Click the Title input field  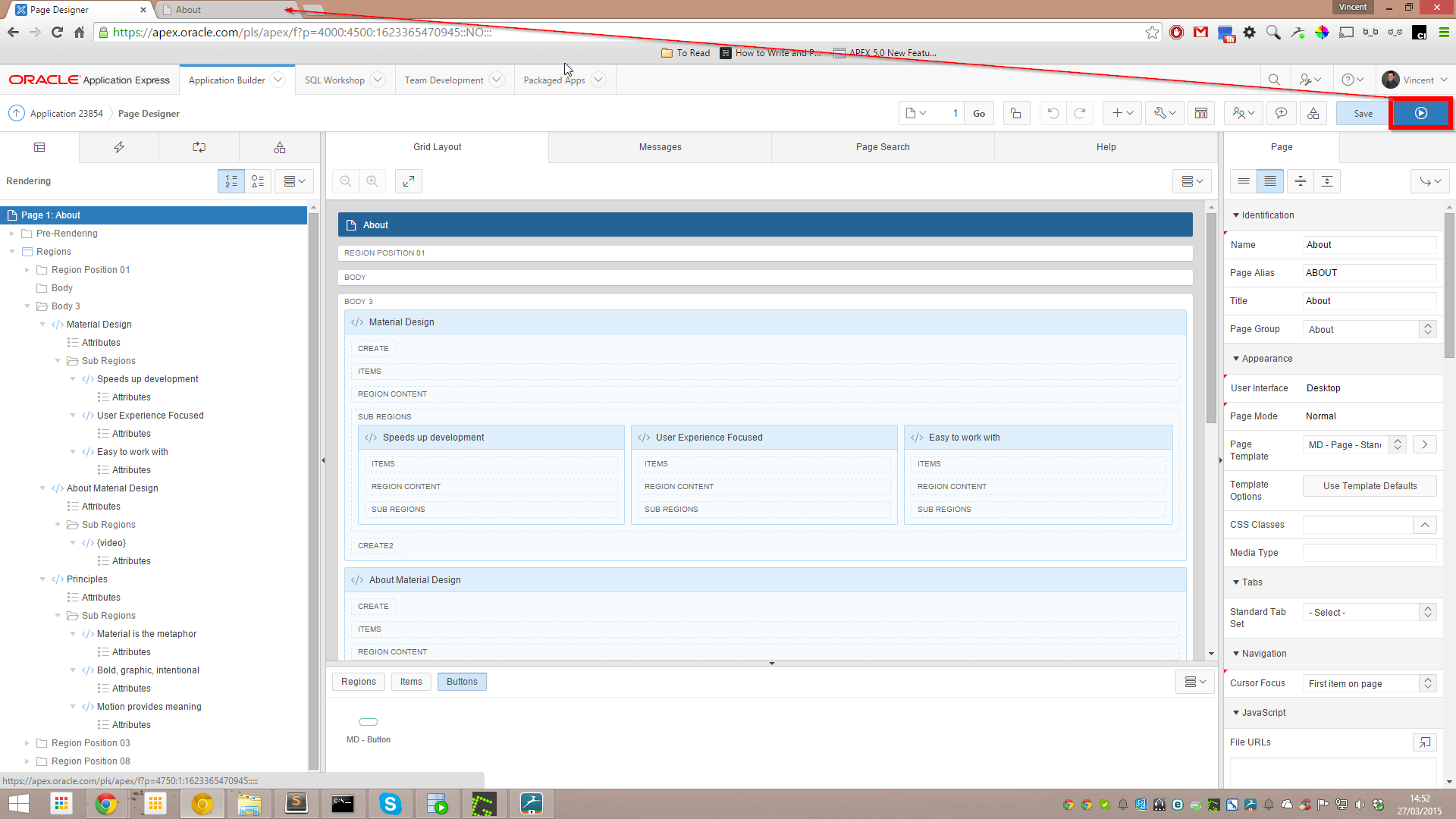click(x=1369, y=301)
